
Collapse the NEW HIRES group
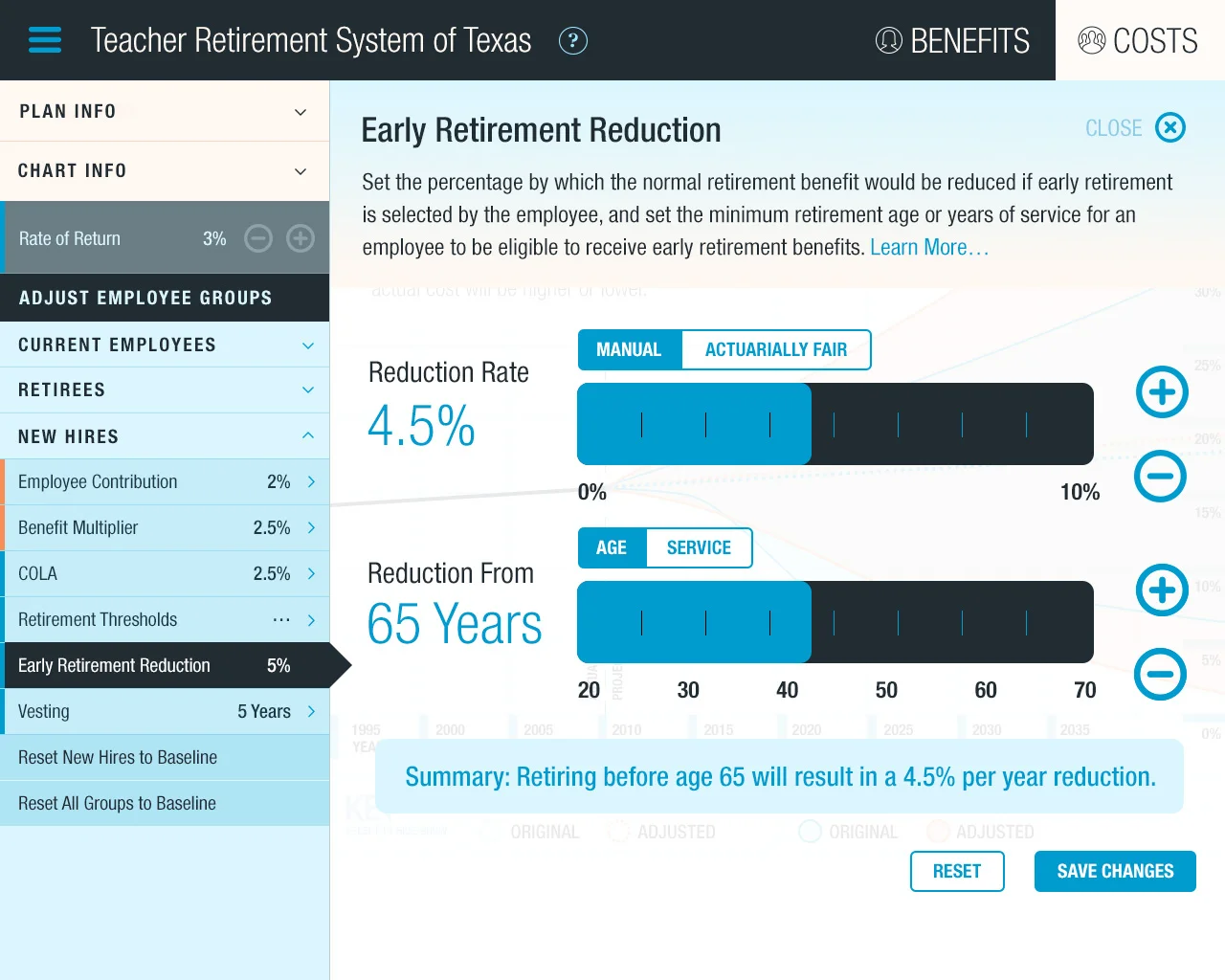(x=165, y=436)
